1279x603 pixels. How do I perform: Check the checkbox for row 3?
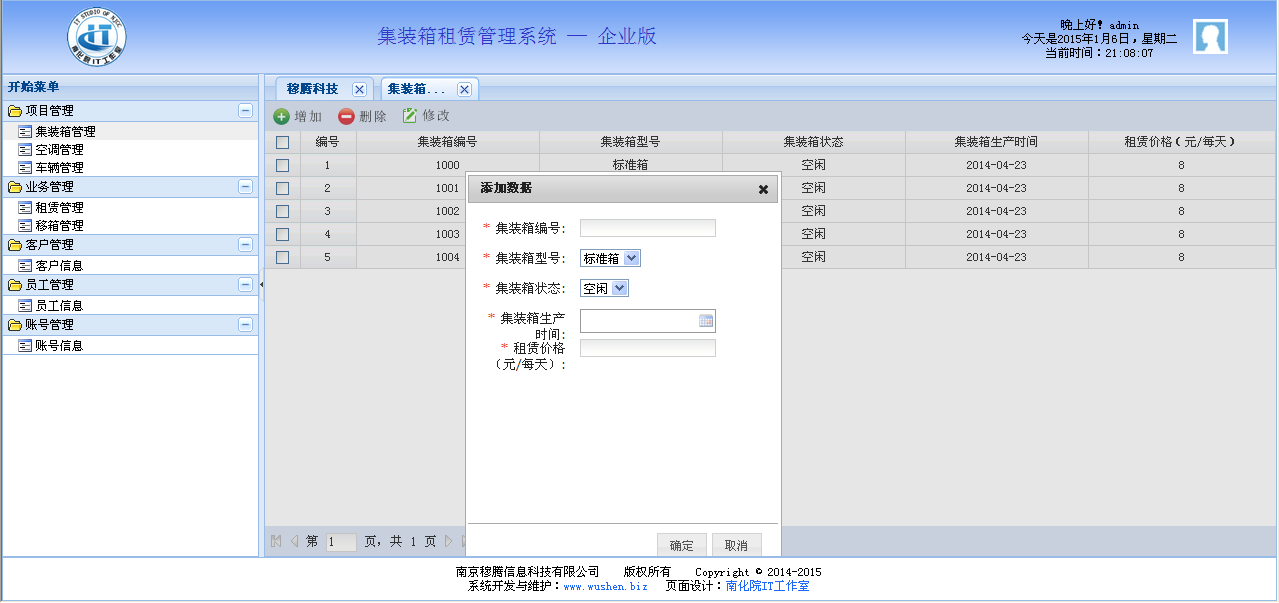[283, 211]
